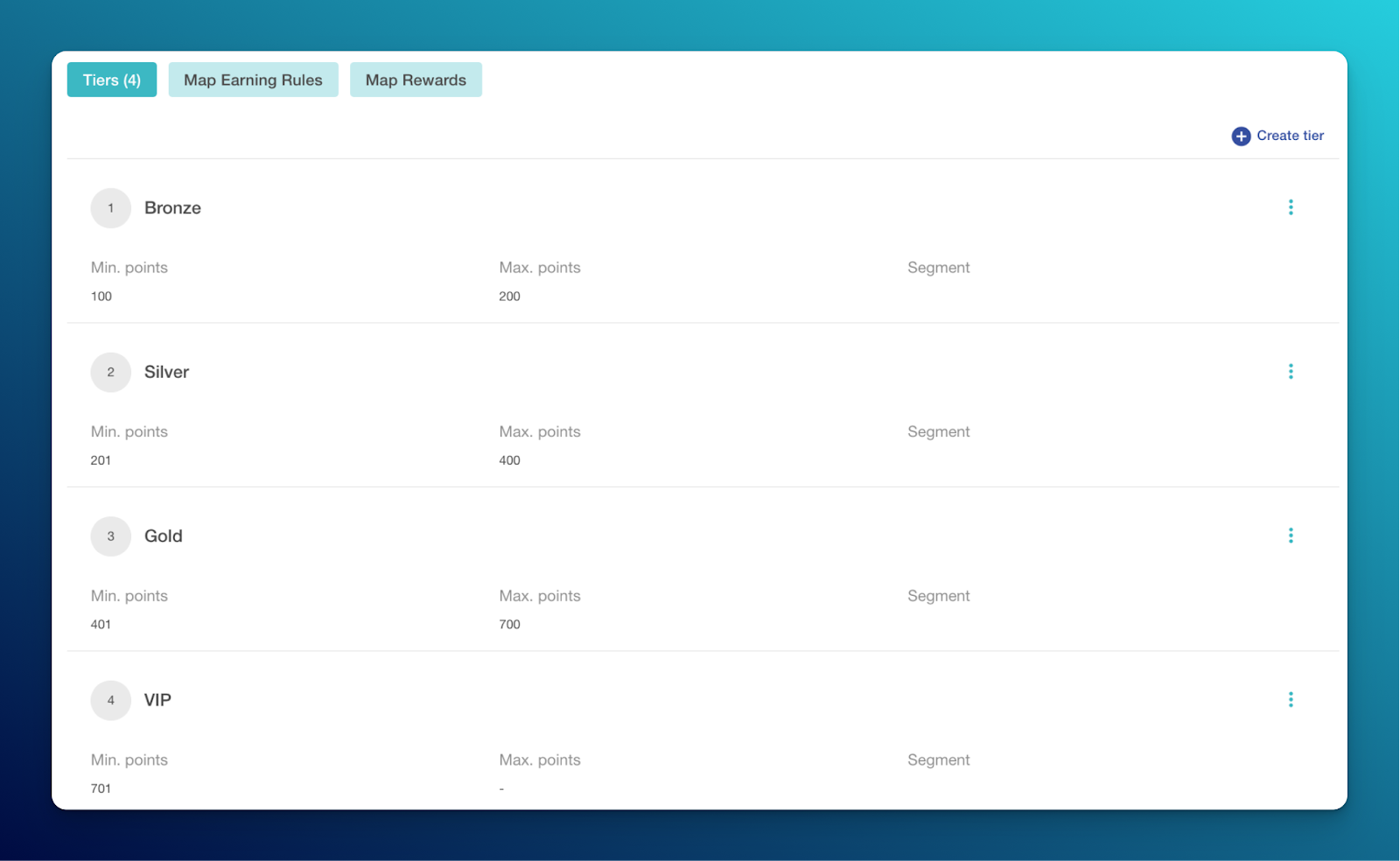Click the Silver tier number badge

pos(110,372)
